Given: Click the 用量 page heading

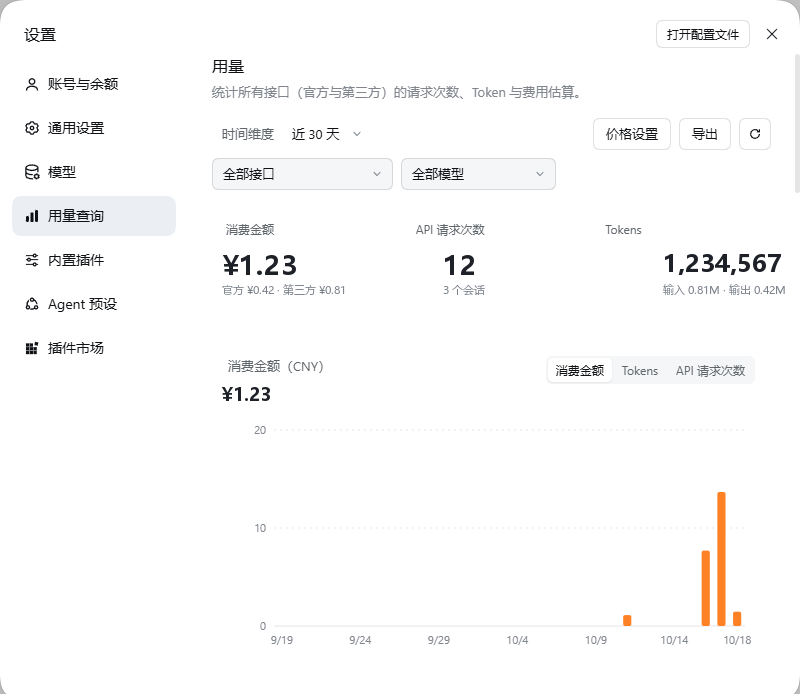Looking at the screenshot, I should pyautogui.click(x=228, y=67).
